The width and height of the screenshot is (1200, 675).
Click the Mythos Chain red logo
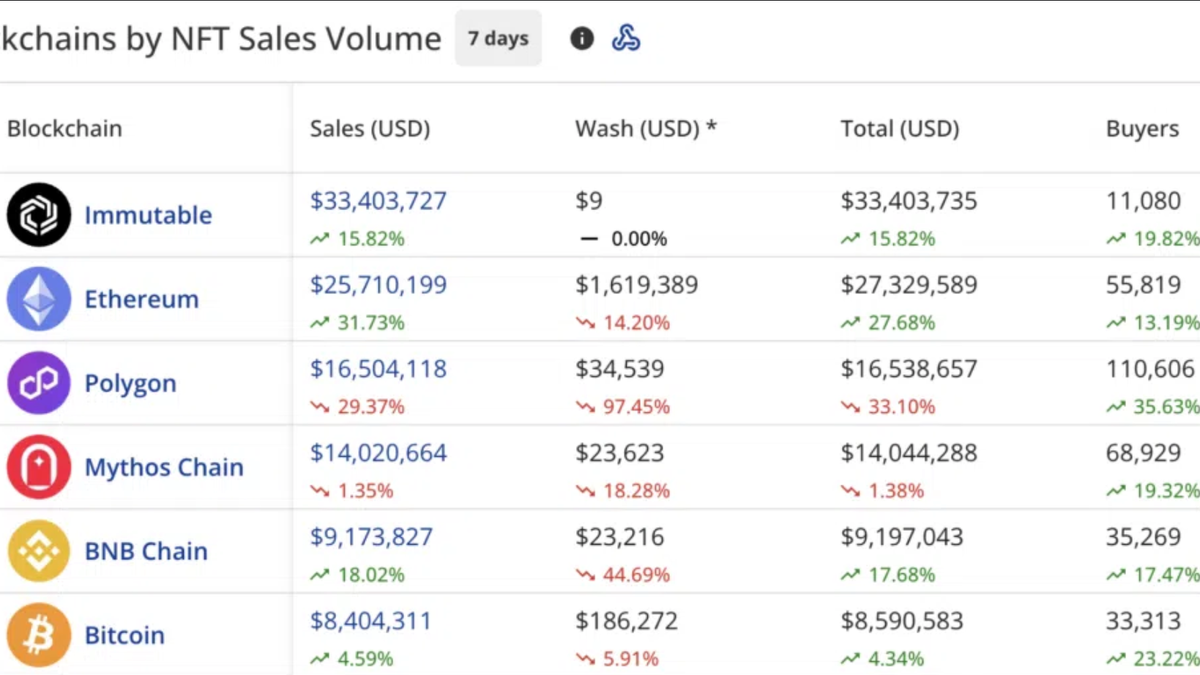tap(39, 467)
